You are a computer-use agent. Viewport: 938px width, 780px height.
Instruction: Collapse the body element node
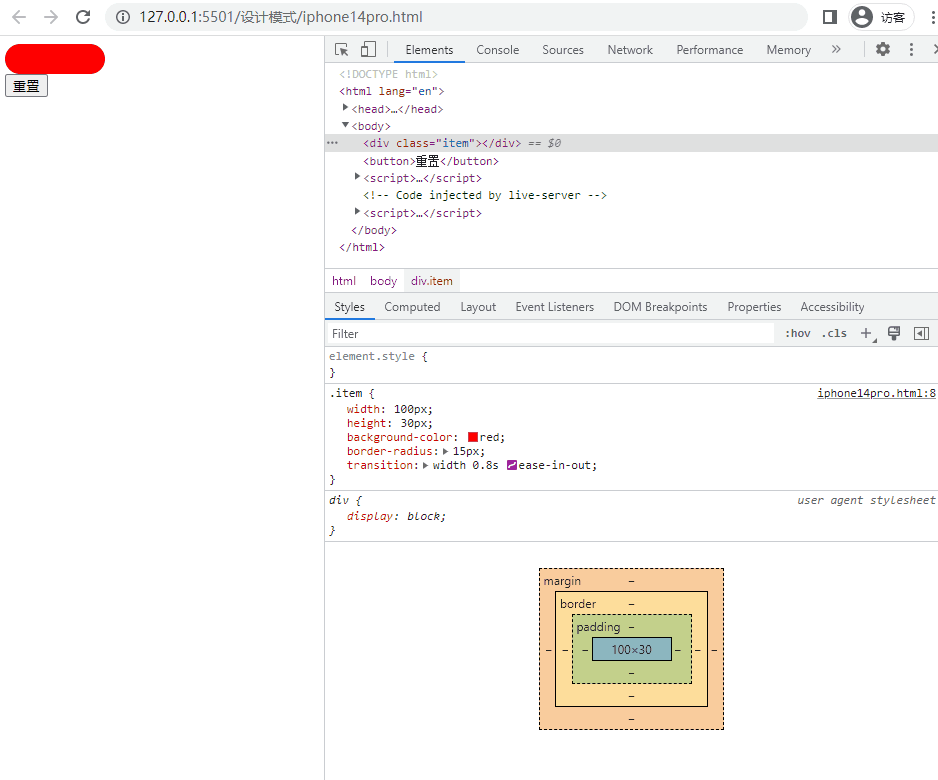345,125
